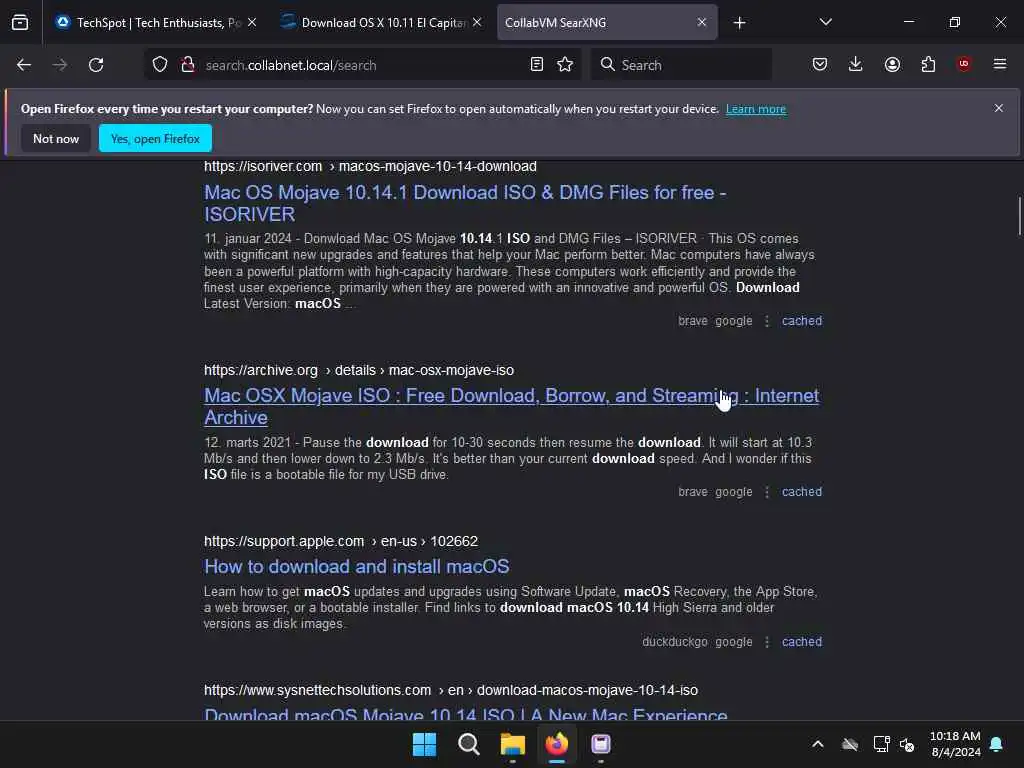Open Save to Pocket icon

(820, 65)
